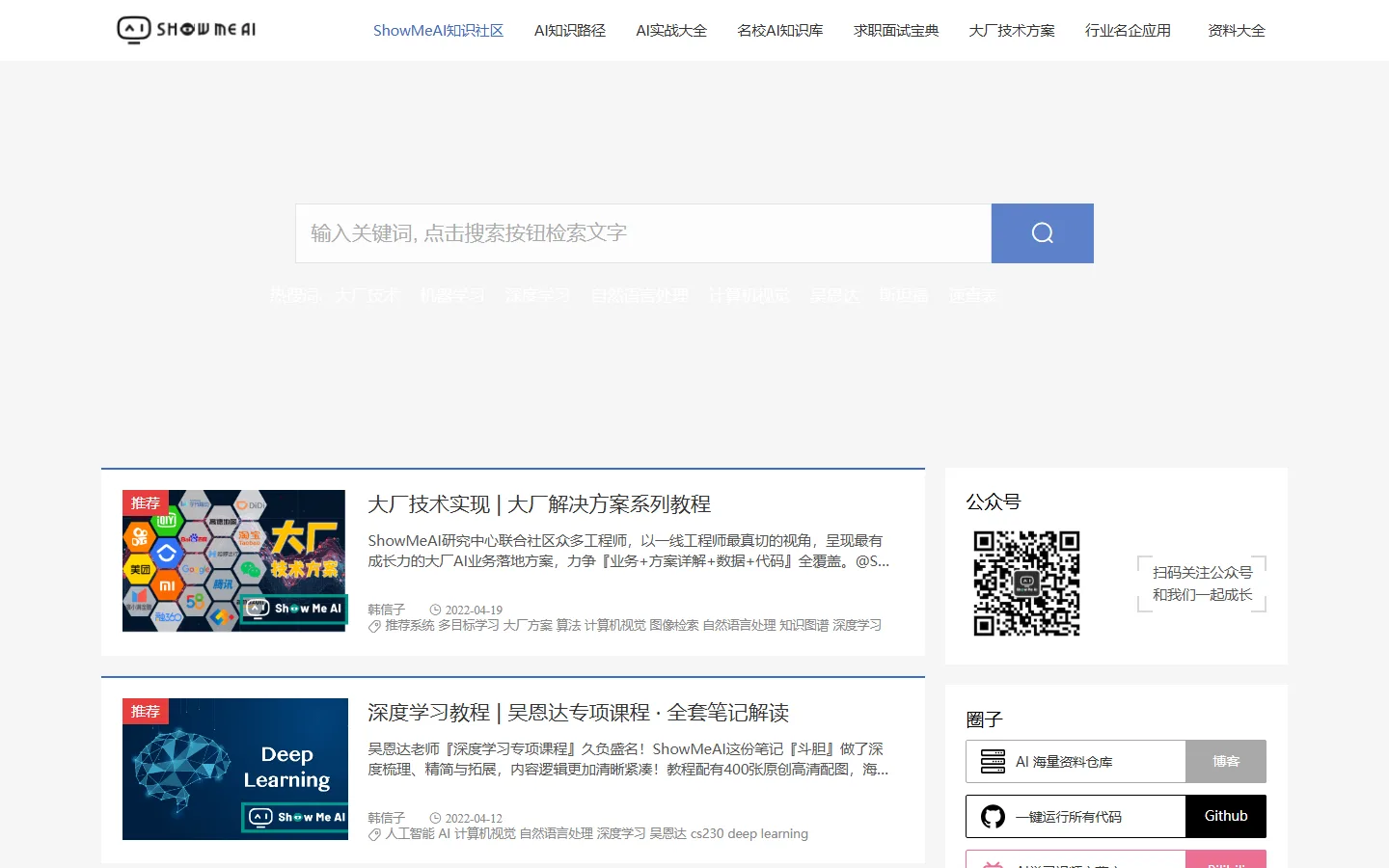
Task: Click the clock icon next to 2022-04-19
Action: point(435,610)
